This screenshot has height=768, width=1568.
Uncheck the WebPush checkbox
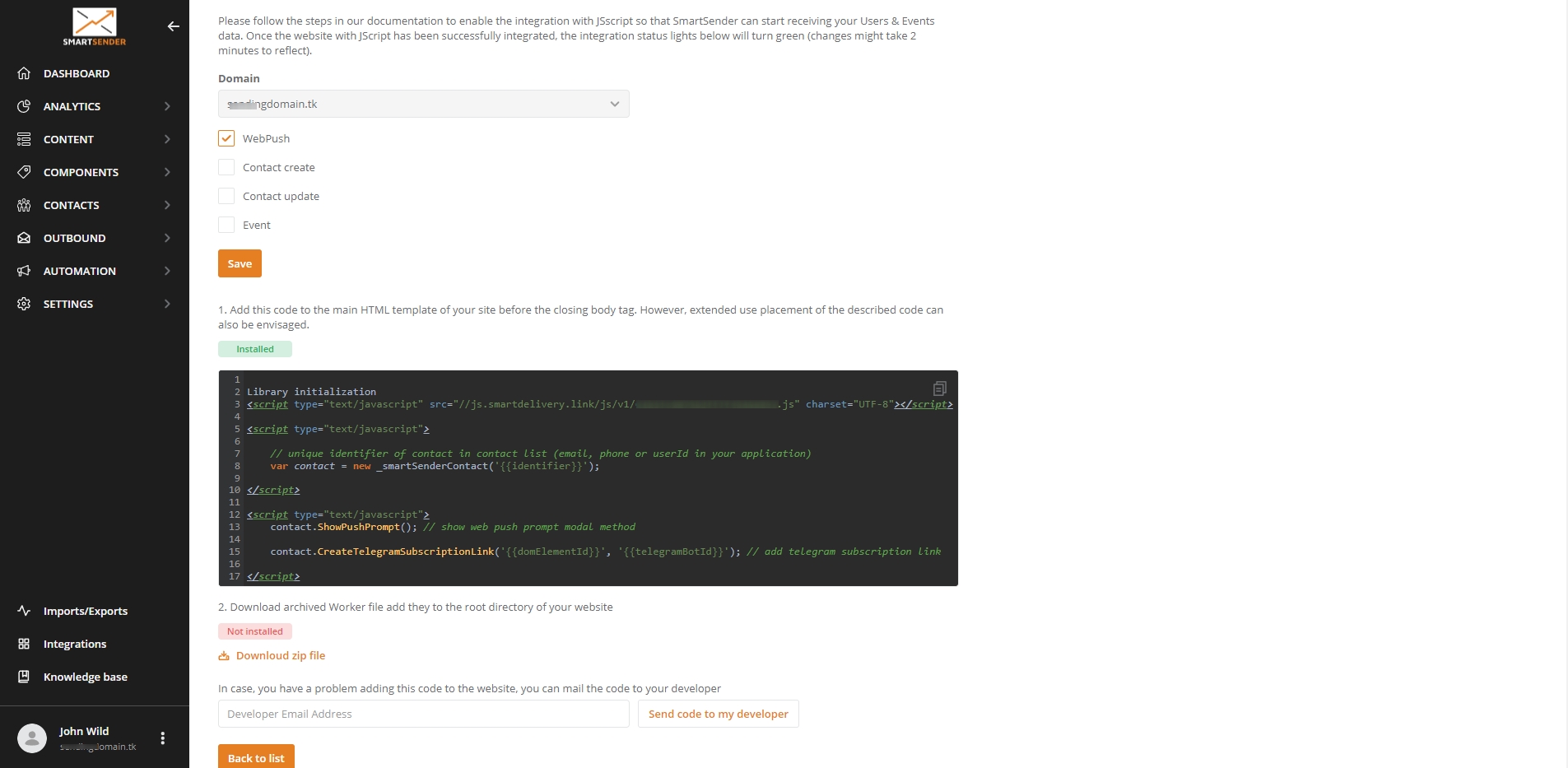coord(226,138)
